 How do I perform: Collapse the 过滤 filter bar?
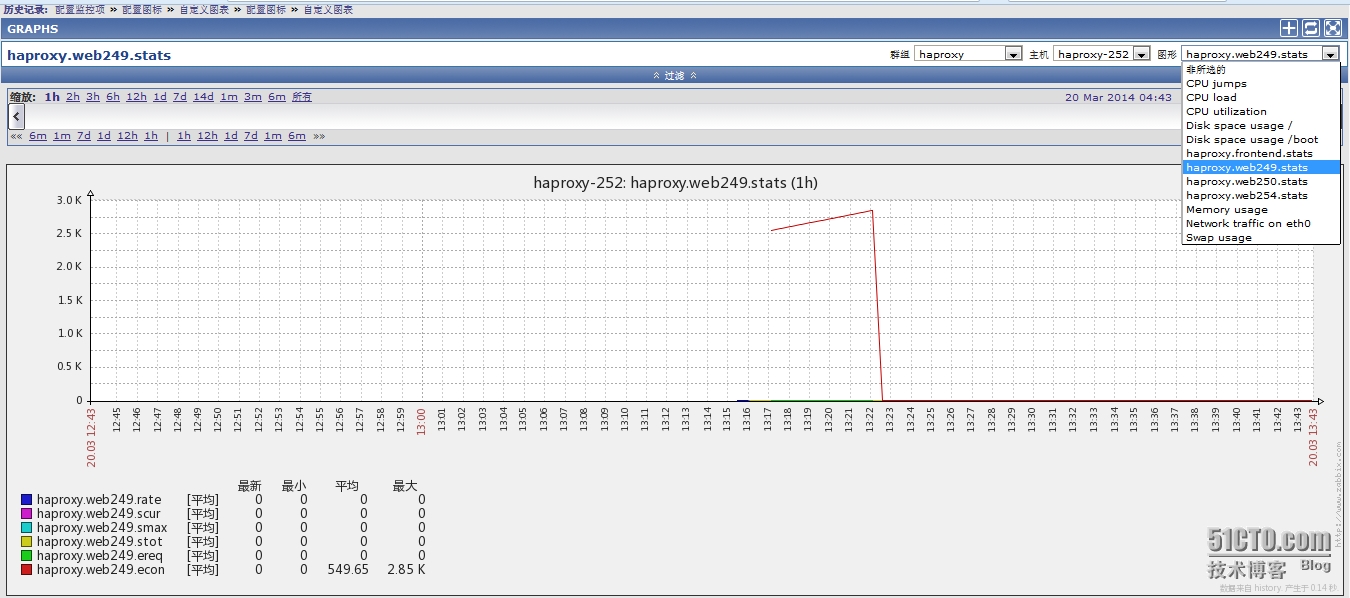[x=675, y=75]
